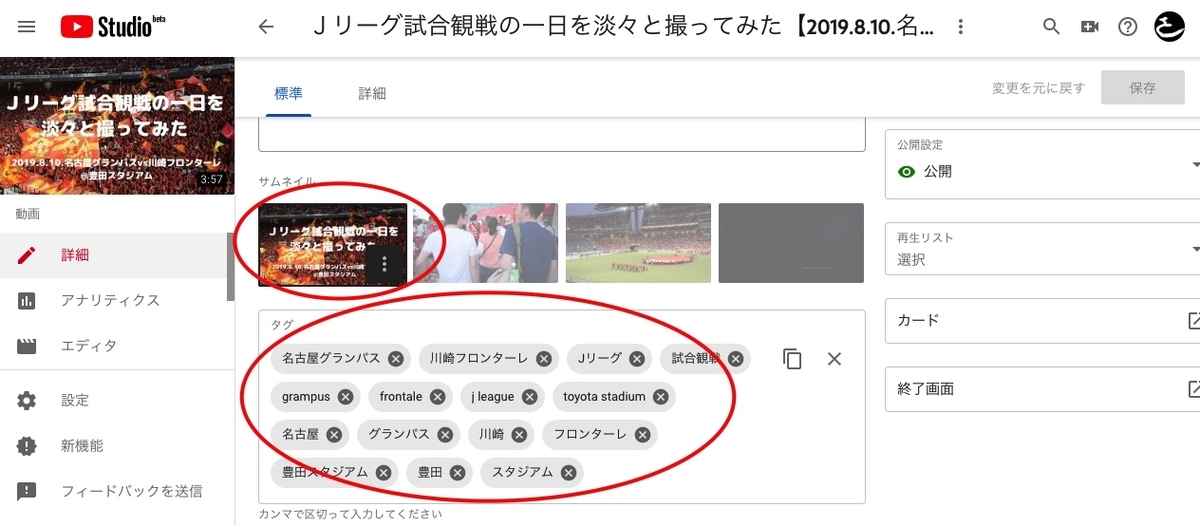The width and height of the screenshot is (1200, 526).
Task: Select the crowd scene thumbnail
Action: click(x=485, y=243)
